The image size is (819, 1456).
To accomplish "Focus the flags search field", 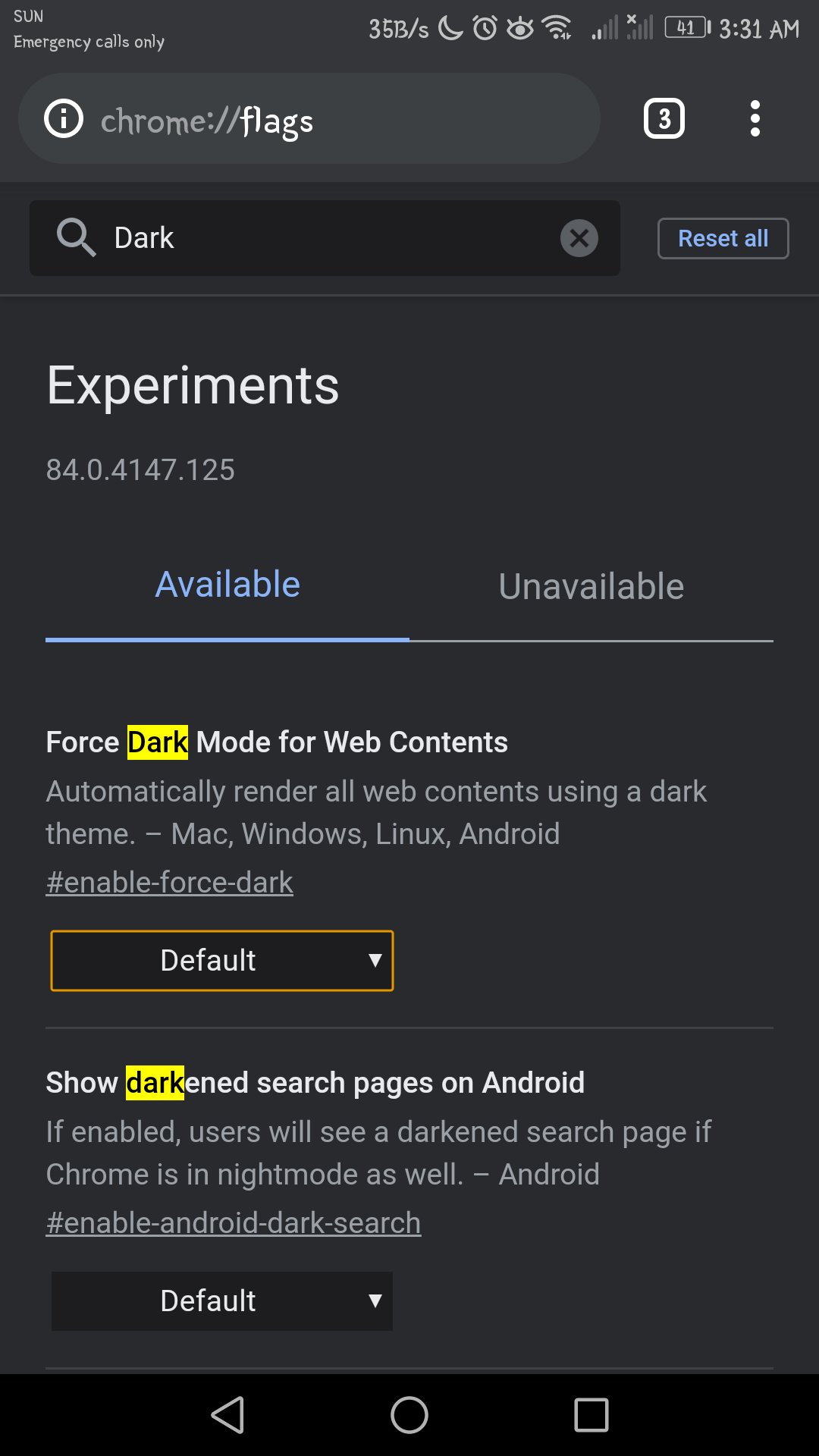I will [325, 238].
